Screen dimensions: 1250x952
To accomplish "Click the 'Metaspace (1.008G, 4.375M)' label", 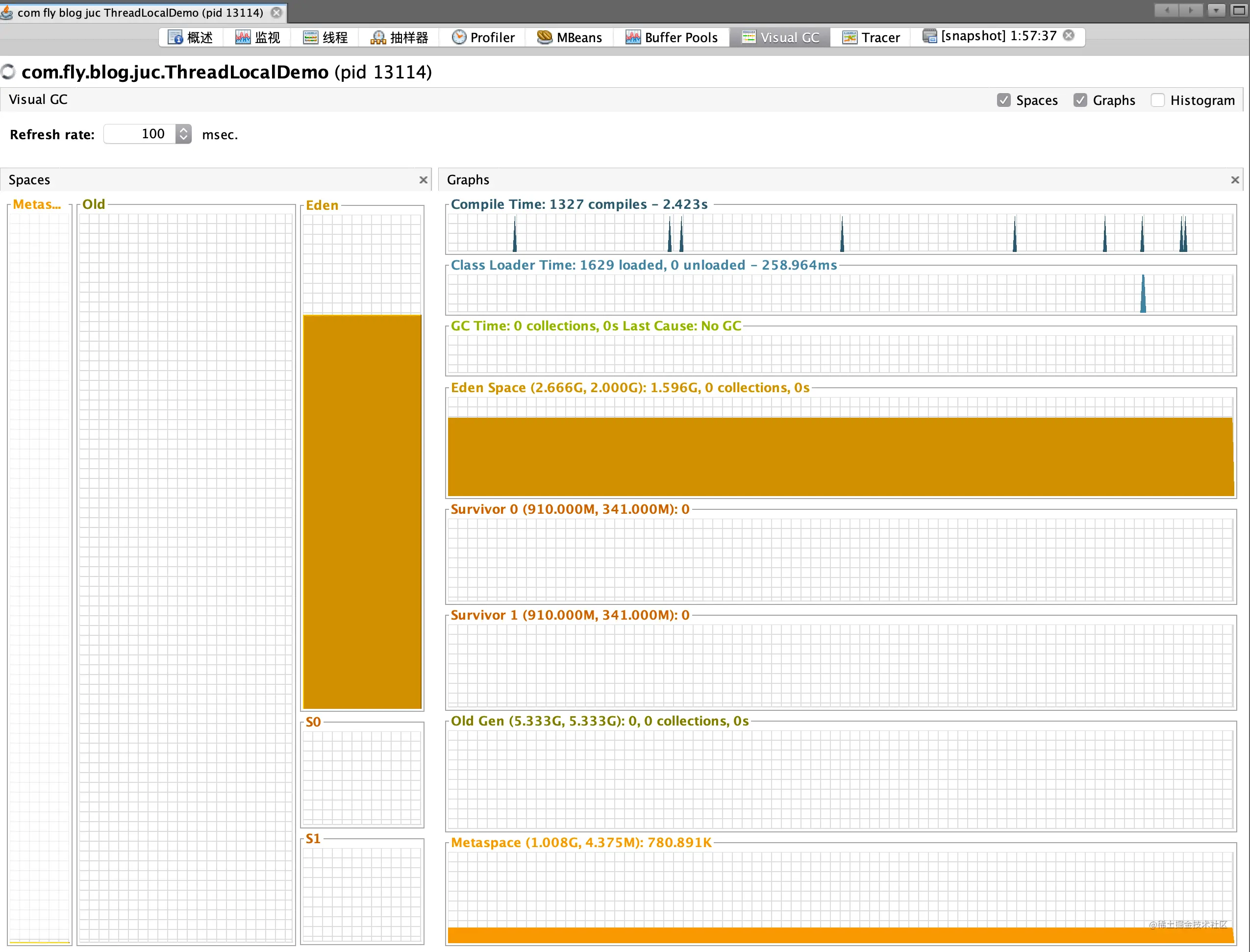I will [581, 843].
